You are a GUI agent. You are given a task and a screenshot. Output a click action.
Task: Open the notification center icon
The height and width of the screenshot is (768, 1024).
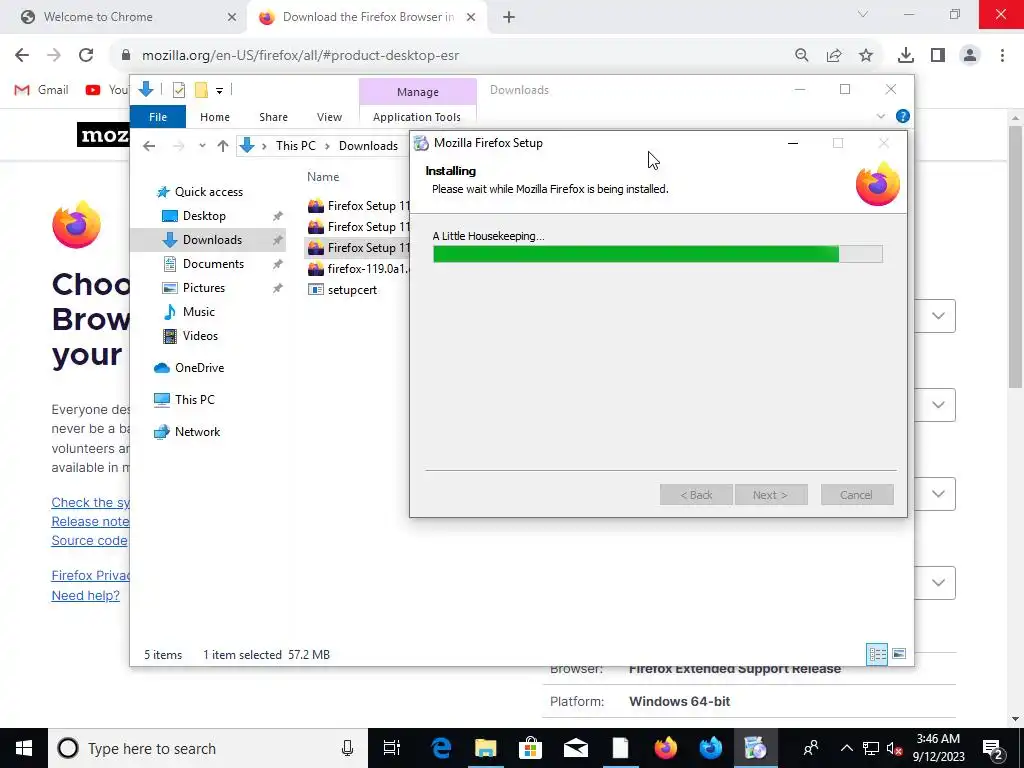(993, 748)
